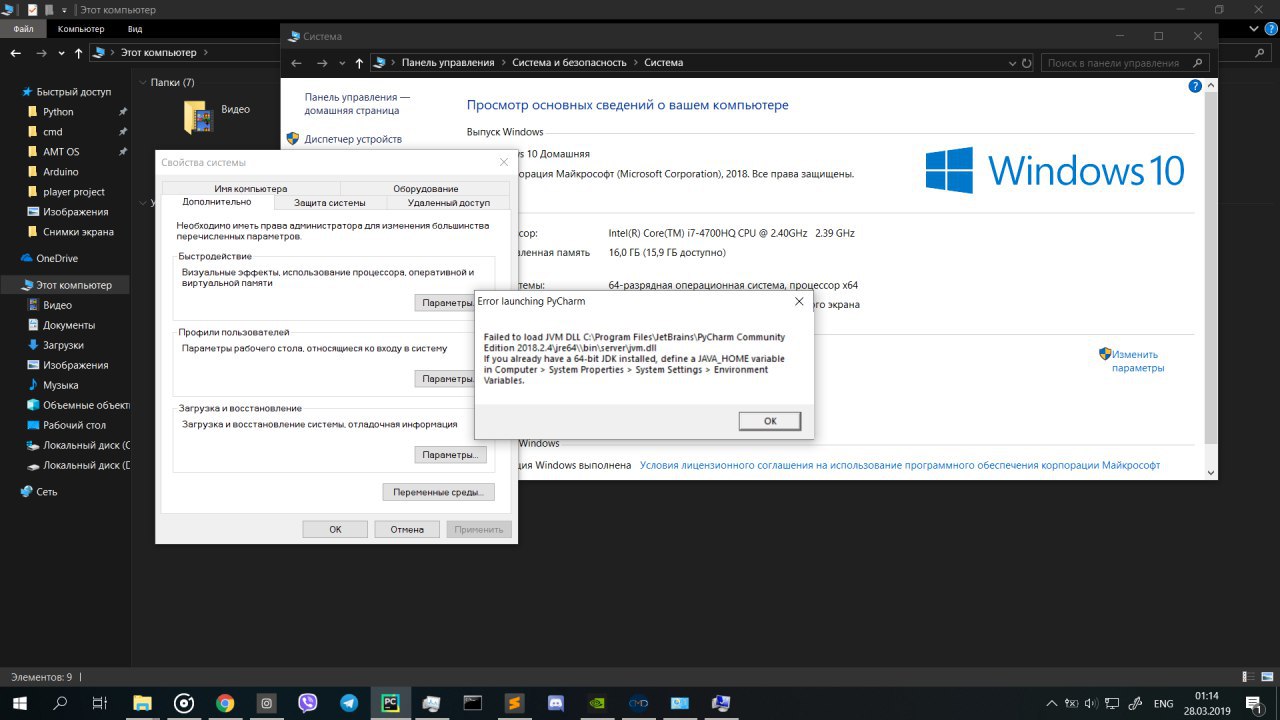1280x720 pixels.
Task: Open the Вид menu in File Explorer
Action: (134, 29)
